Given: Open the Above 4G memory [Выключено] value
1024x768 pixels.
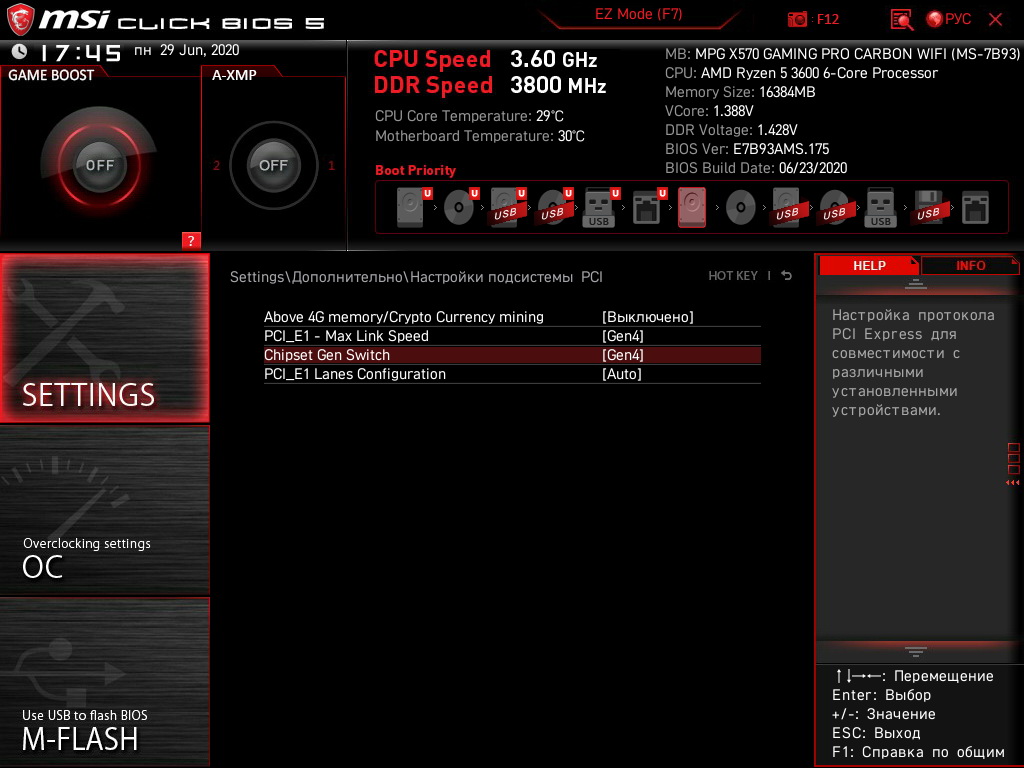Looking at the screenshot, I should 647,317.
